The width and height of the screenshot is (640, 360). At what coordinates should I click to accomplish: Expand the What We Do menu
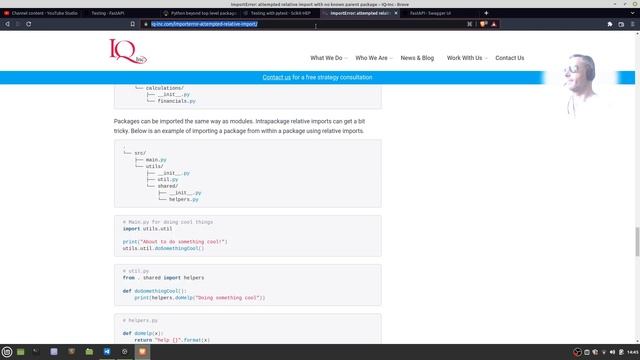[x=329, y=58]
